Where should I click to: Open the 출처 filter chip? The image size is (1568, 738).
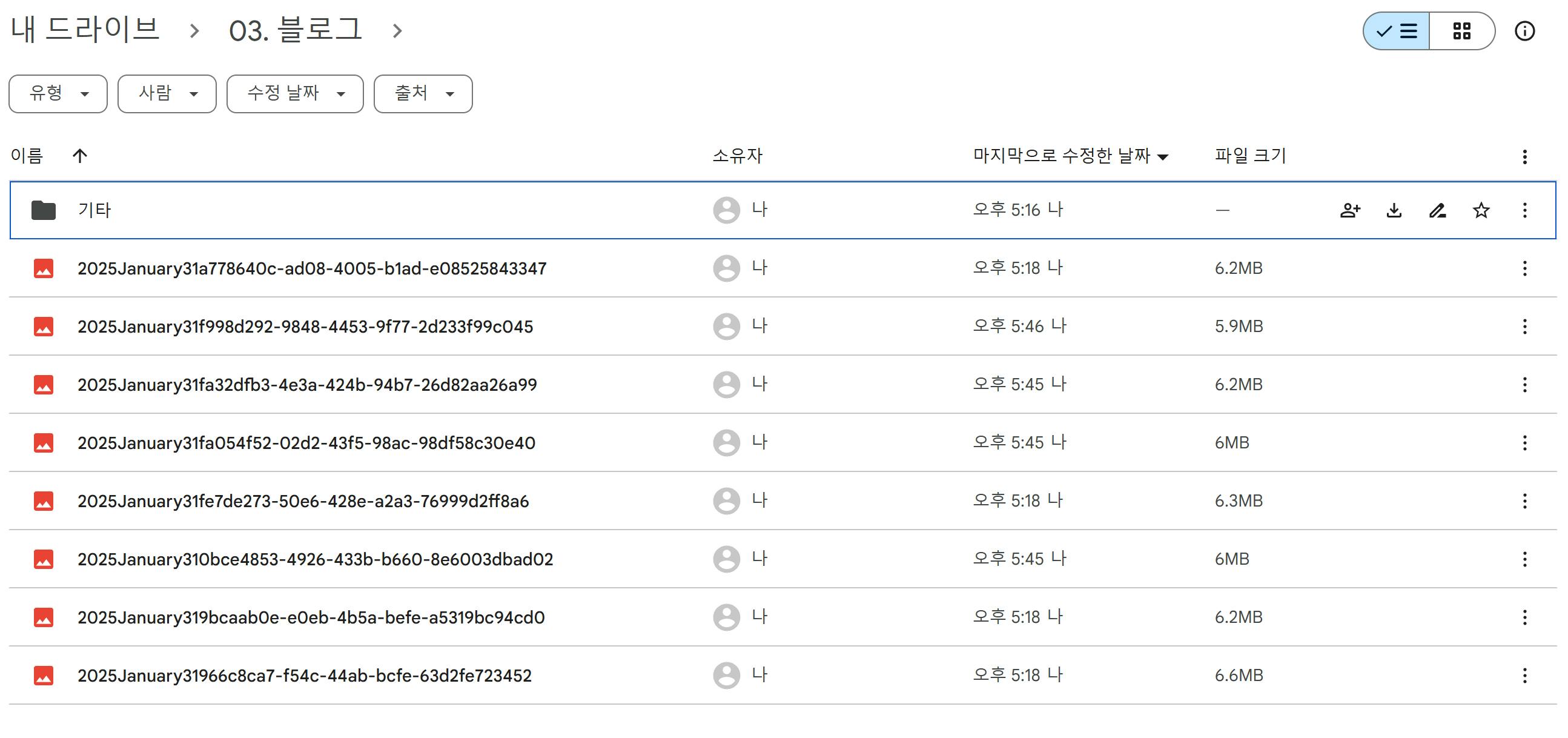click(x=423, y=94)
